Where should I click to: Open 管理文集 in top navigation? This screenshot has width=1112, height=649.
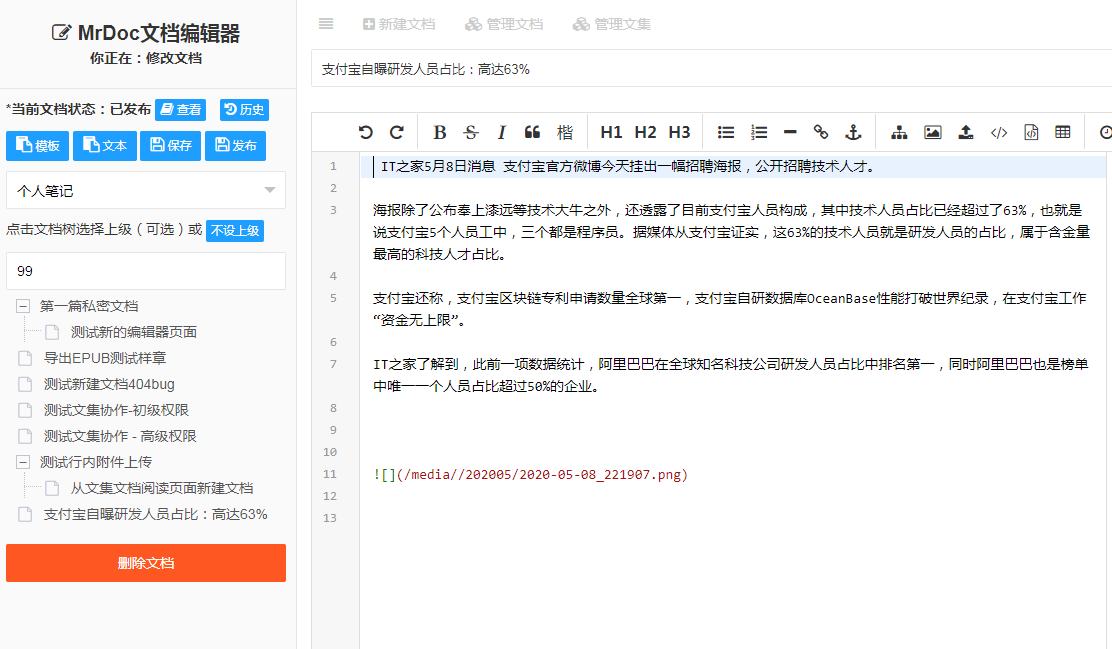[x=612, y=24]
